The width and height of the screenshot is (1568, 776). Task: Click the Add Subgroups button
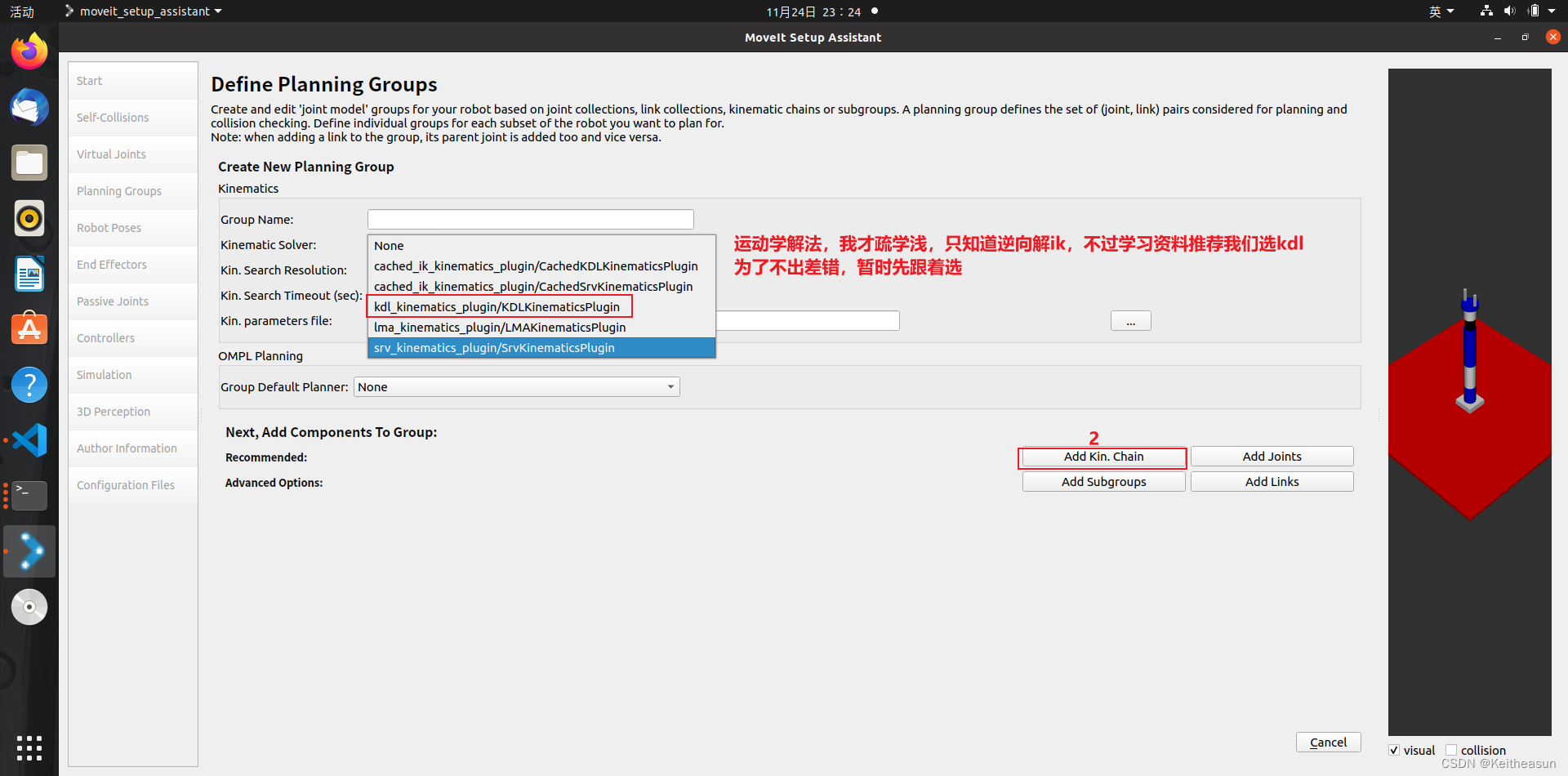[1103, 482]
